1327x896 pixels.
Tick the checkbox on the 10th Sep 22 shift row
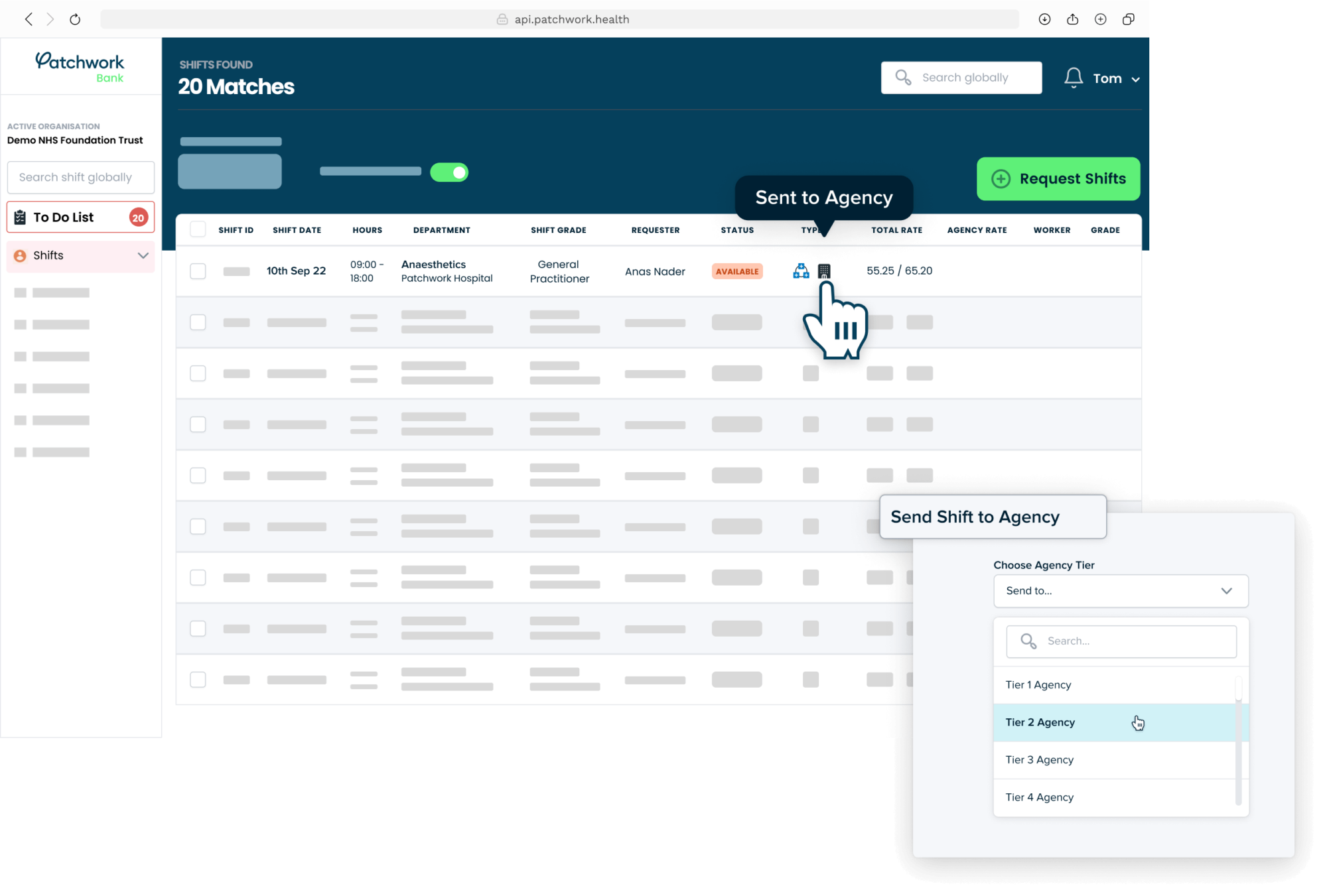pyautogui.click(x=198, y=271)
